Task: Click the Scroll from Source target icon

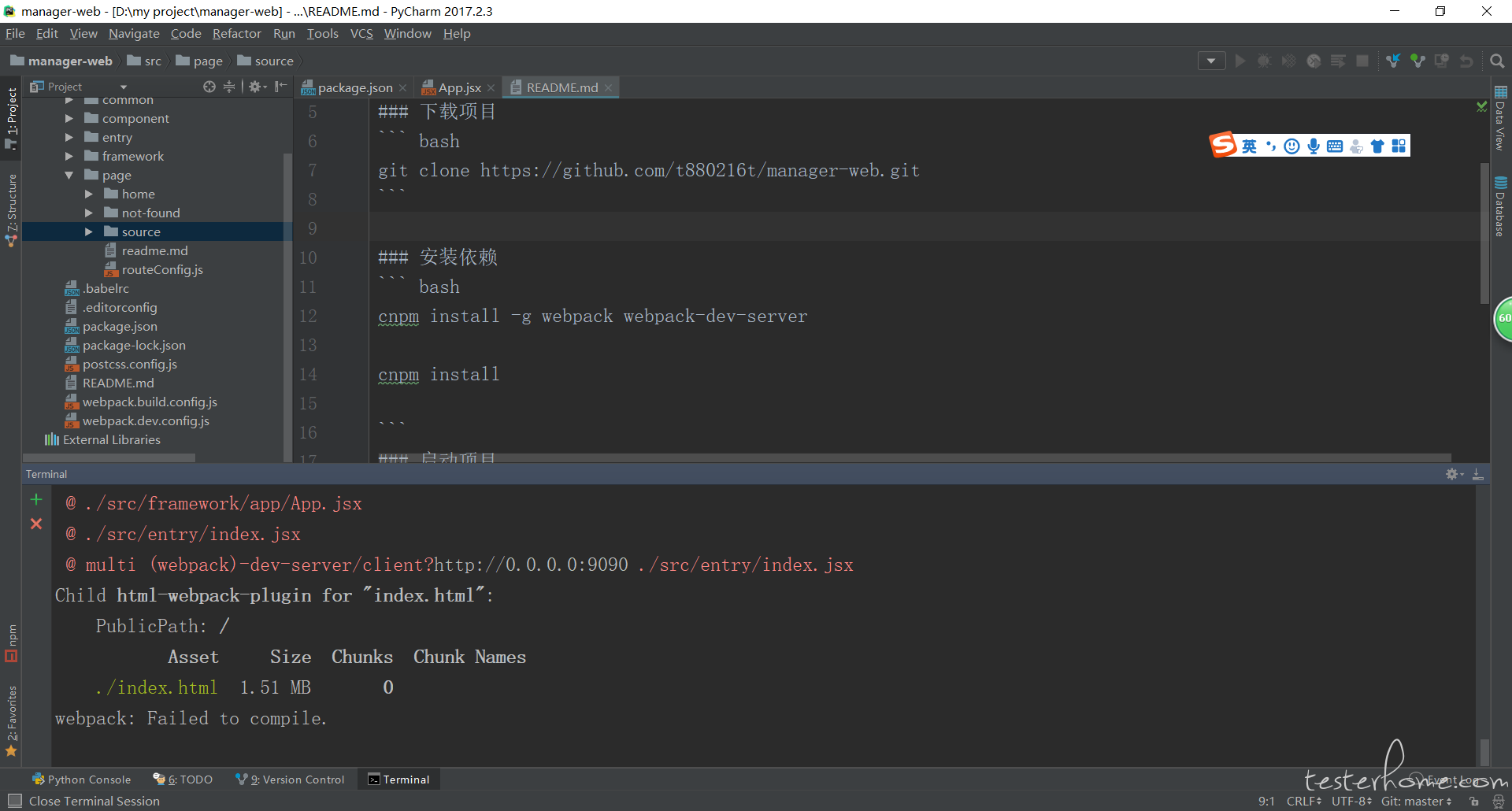Action: pyautogui.click(x=209, y=87)
